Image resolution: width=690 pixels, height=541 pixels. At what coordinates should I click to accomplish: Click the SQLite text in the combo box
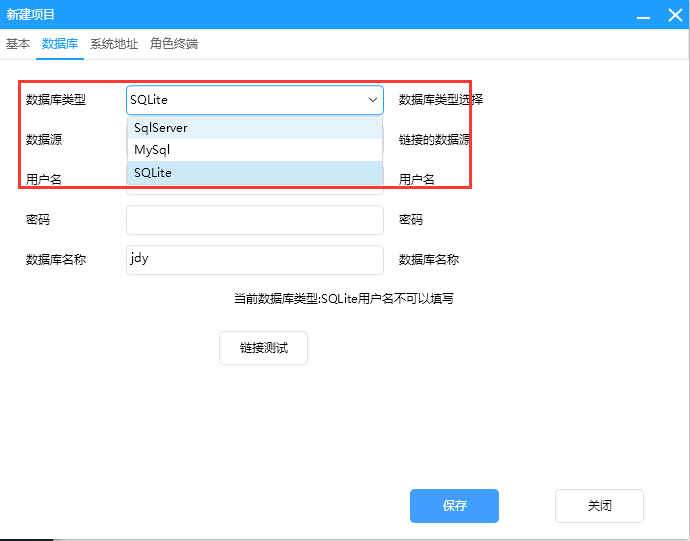point(151,100)
